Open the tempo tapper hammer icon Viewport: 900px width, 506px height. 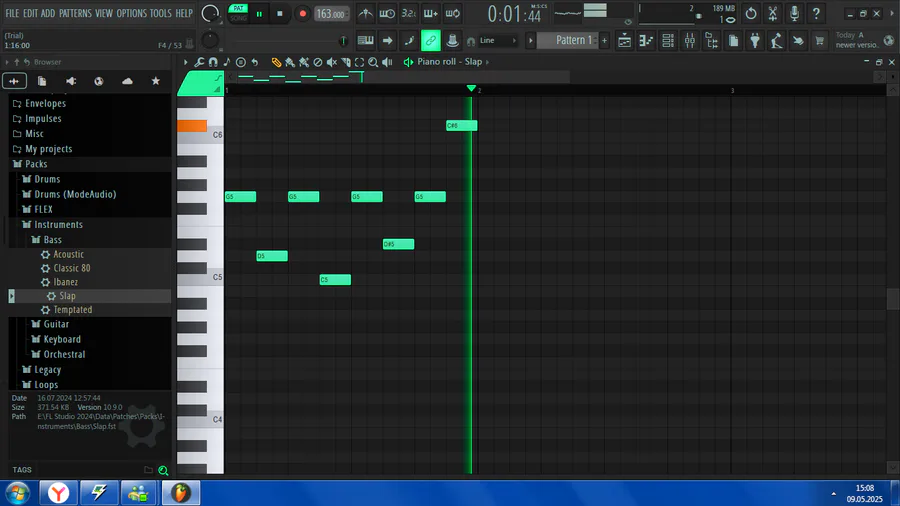coord(777,41)
